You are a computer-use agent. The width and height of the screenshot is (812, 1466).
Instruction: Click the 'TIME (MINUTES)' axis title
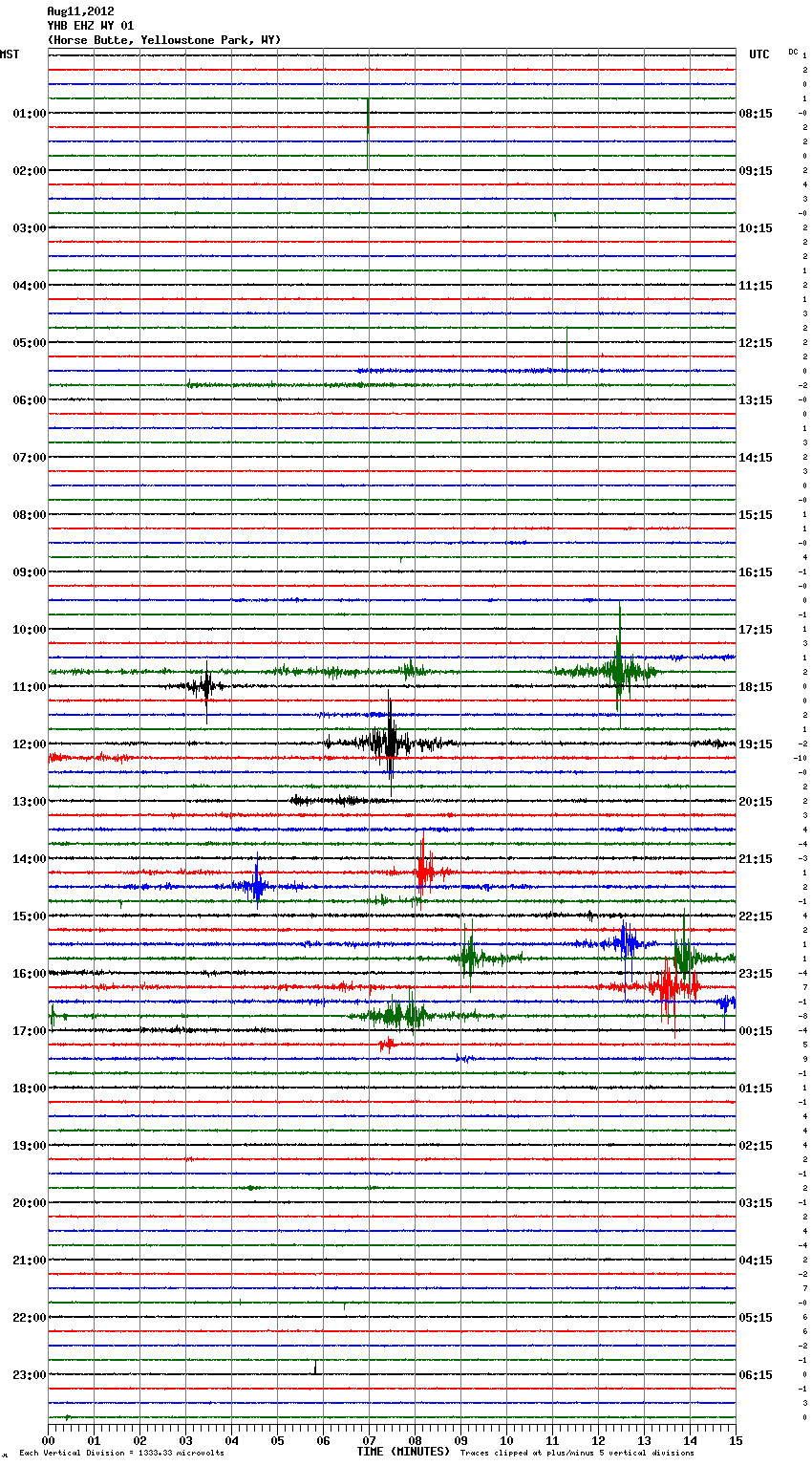click(x=403, y=1452)
